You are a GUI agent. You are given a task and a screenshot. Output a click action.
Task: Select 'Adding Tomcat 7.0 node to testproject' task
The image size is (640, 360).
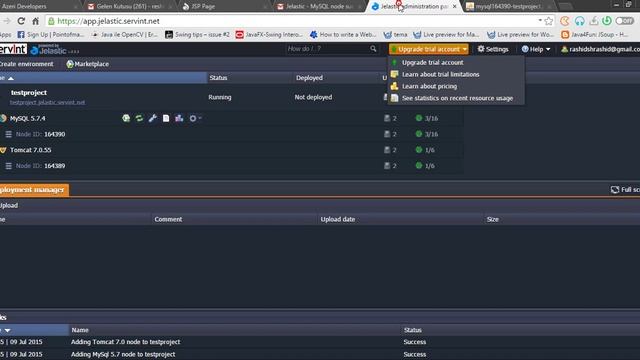click(x=125, y=342)
